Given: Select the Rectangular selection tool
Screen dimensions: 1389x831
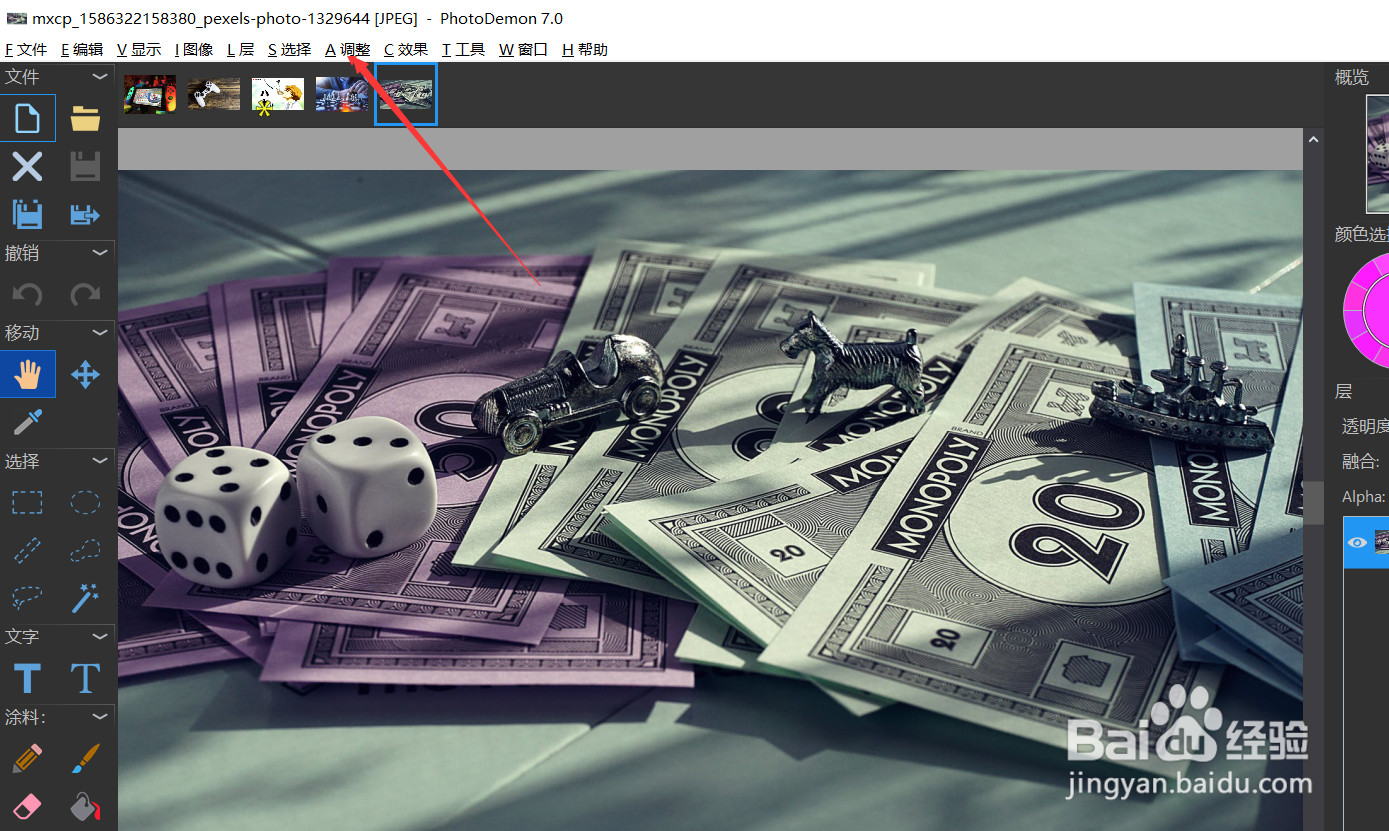Looking at the screenshot, I should [27, 502].
